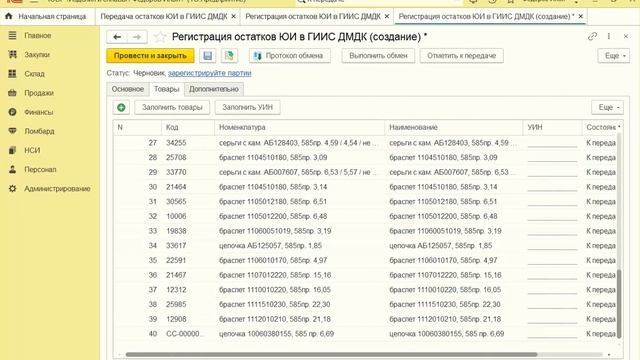The height and width of the screenshot is (360, 640).
Task: Go forward with the right arrow button
Action: point(137,37)
